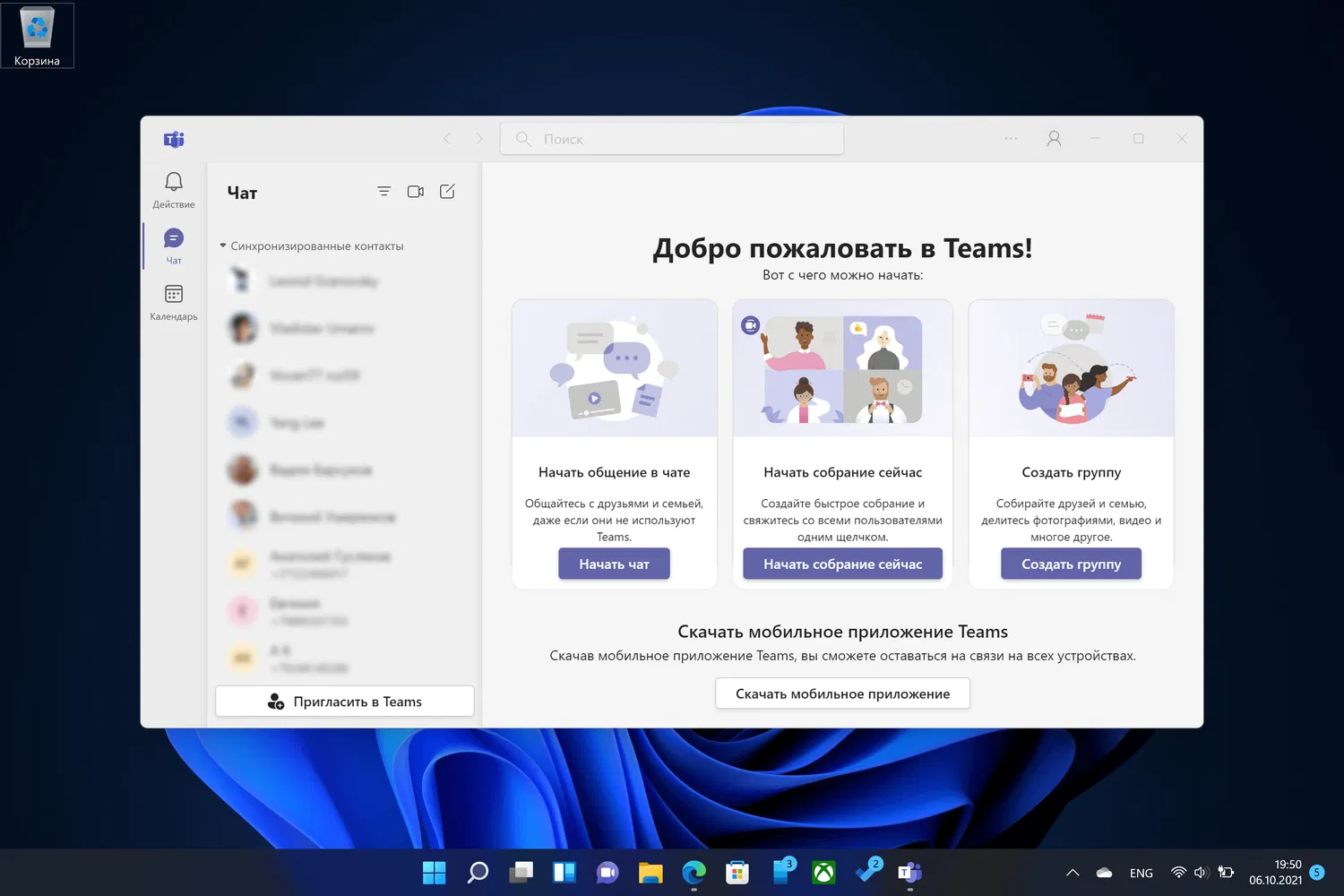Open Microsoft To Do on taskbar
Image resolution: width=1344 pixels, height=896 pixels.
click(867, 870)
